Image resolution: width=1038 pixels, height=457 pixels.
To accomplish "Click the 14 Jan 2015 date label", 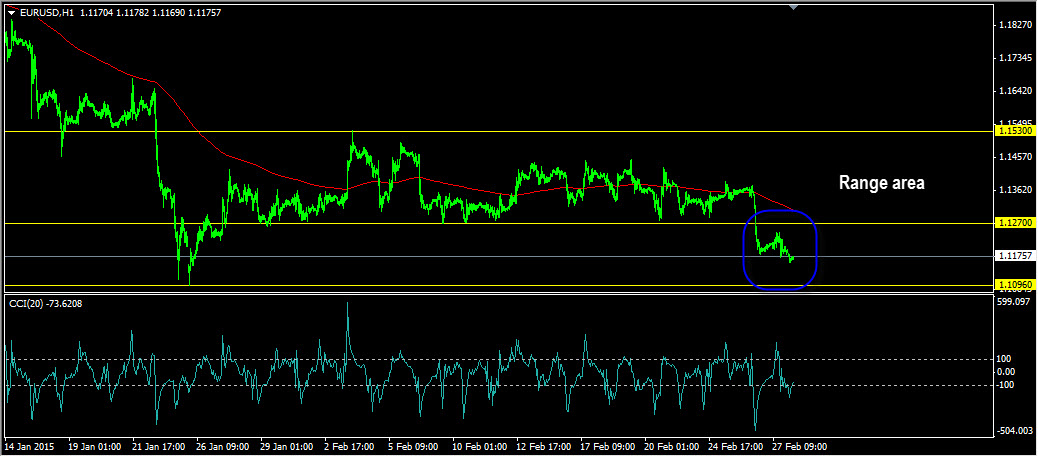I will (30, 446).
